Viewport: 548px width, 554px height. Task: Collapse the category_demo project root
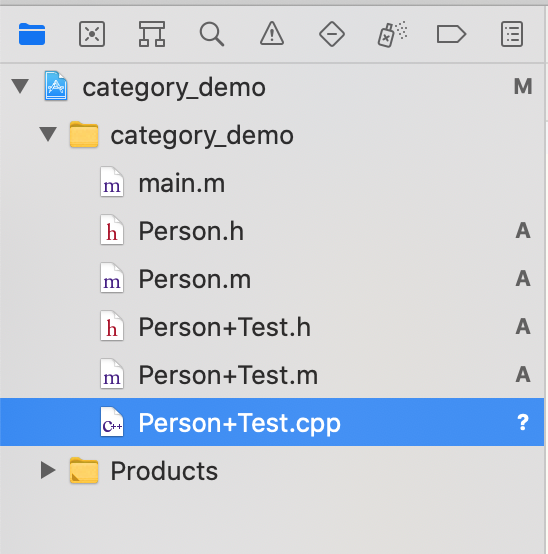point(20,86)
